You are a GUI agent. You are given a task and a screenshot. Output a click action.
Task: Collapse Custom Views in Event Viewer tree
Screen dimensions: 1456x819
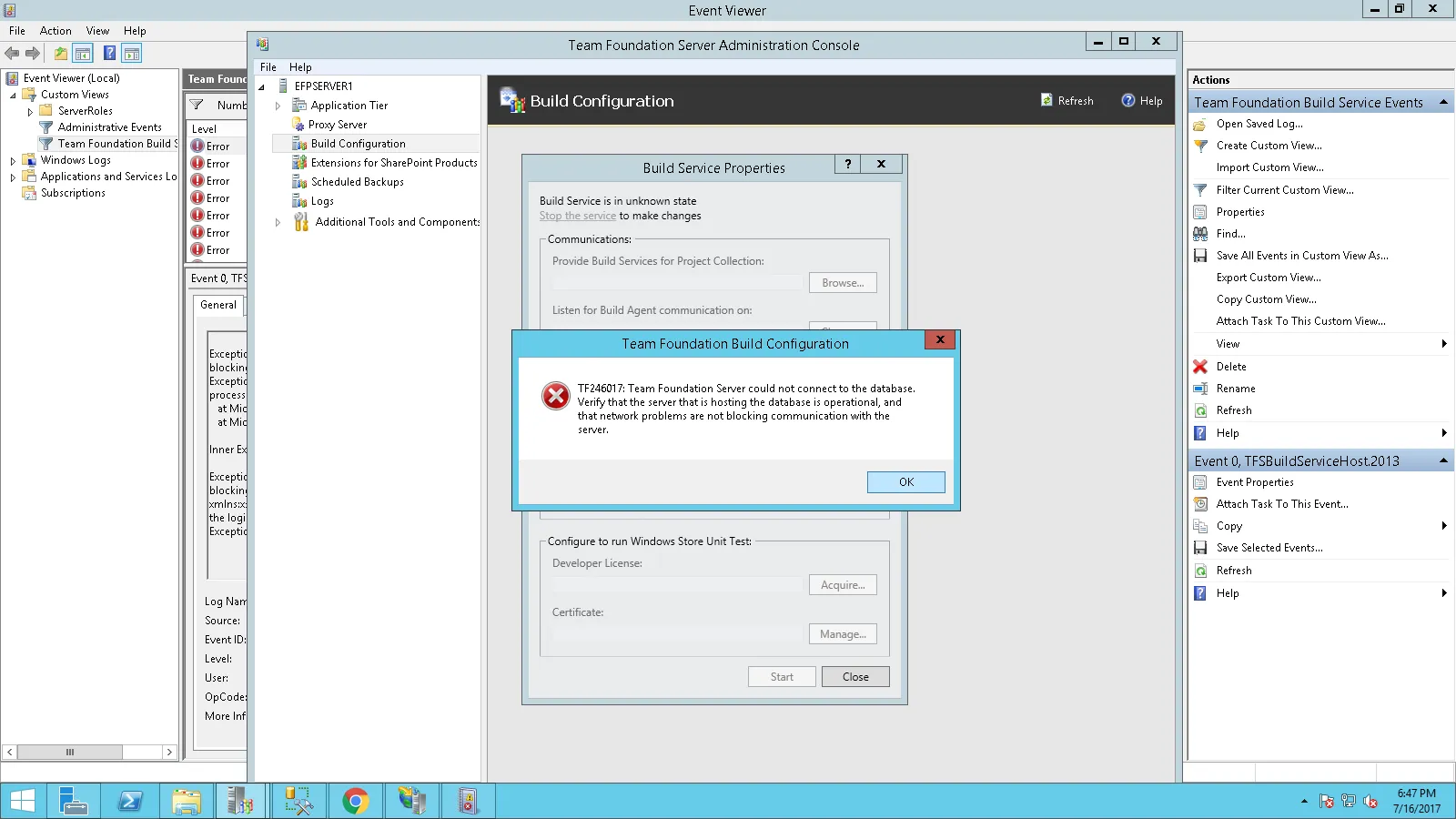tap(13, 96)
